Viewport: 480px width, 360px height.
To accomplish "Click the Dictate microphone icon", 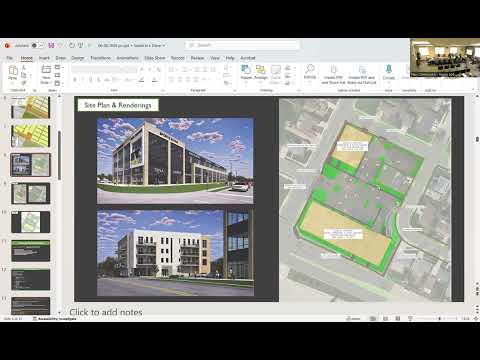I will (389, 69).
